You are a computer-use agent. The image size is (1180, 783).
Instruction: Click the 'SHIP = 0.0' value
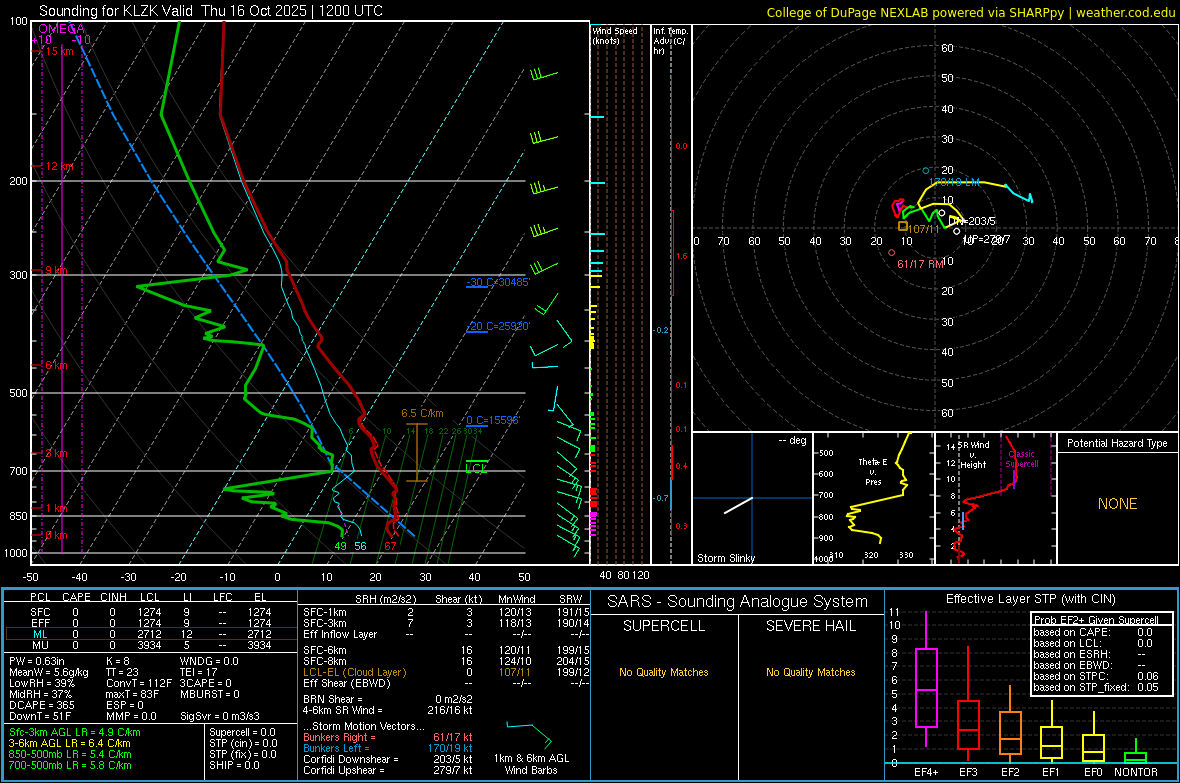coord(234,765)
